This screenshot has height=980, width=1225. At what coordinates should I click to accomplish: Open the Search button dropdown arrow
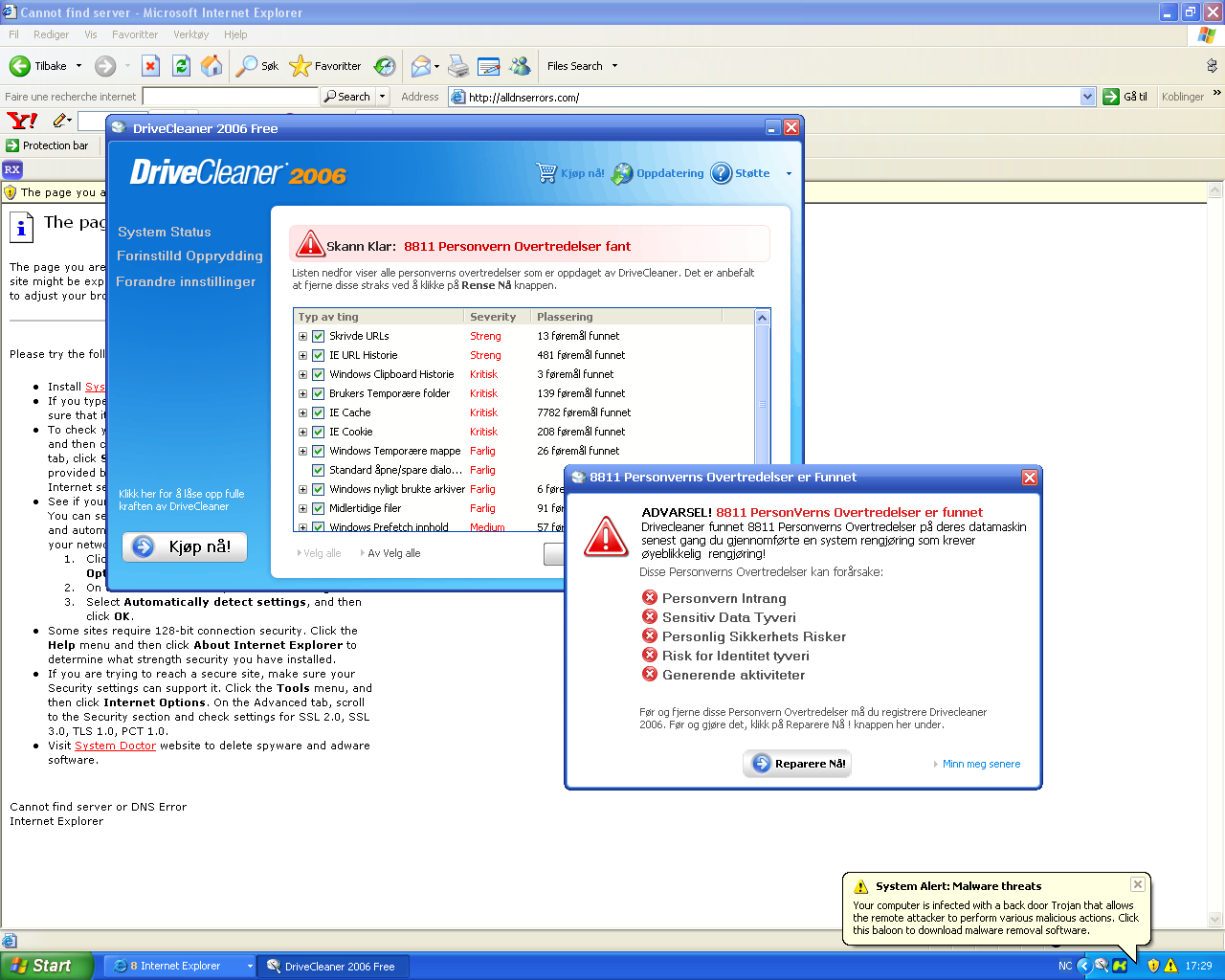(382, 97)
